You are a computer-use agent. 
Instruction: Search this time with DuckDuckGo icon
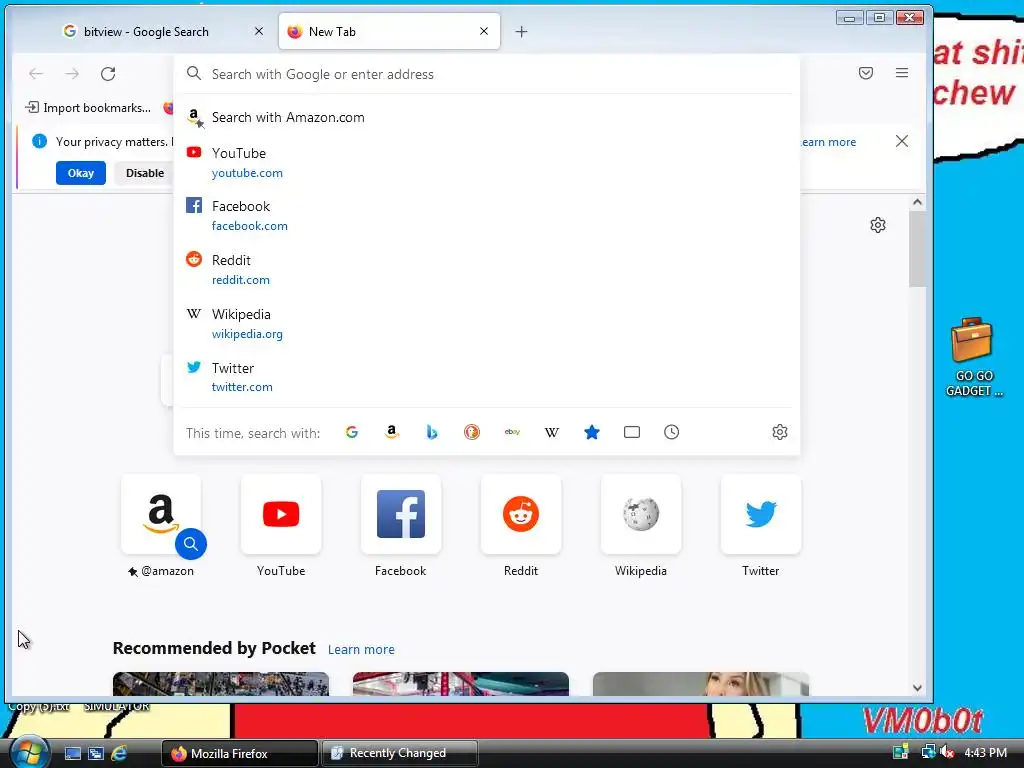click(472, 432)
